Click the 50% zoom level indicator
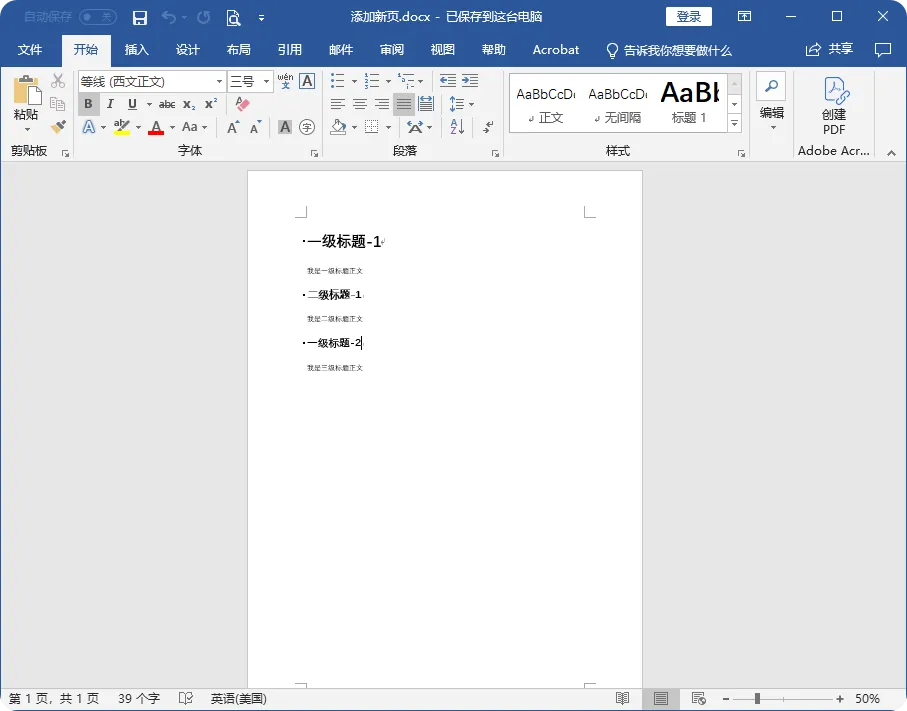The image size is (907, 711). click(x=867, y=699)
